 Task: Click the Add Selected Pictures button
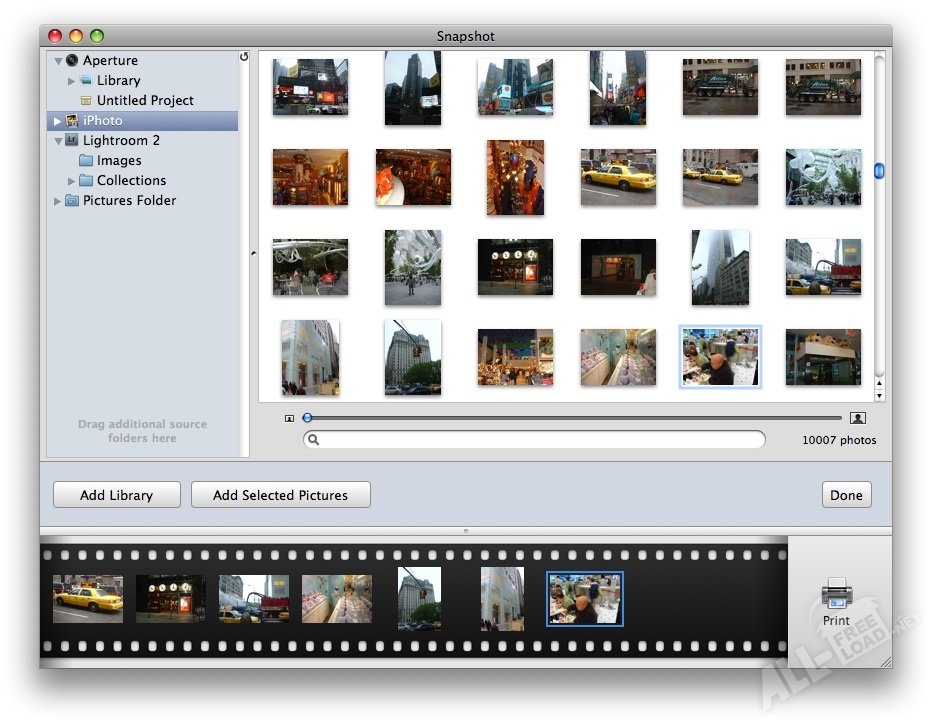(x=280, y=495)
